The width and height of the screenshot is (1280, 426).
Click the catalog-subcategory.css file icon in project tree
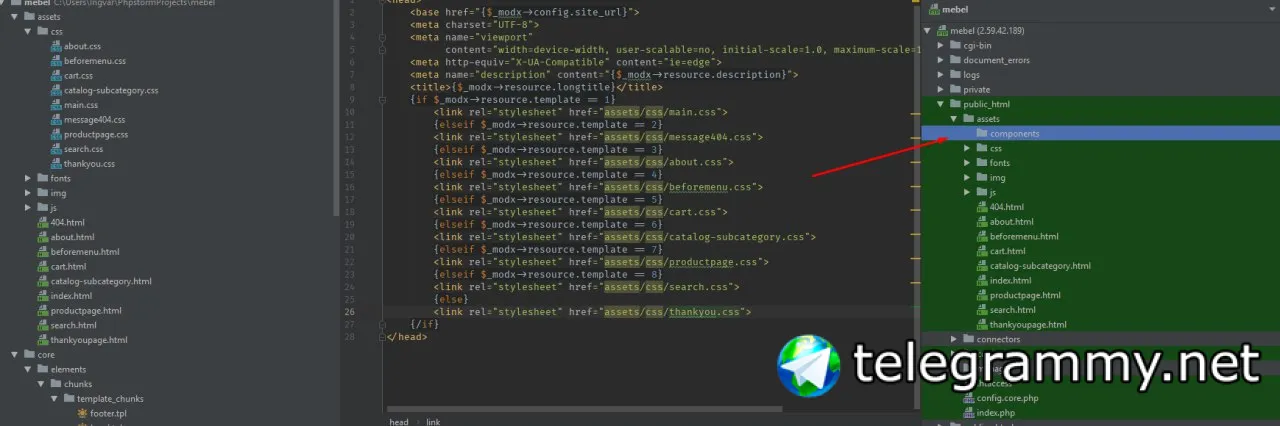click(x=56, y=90)
